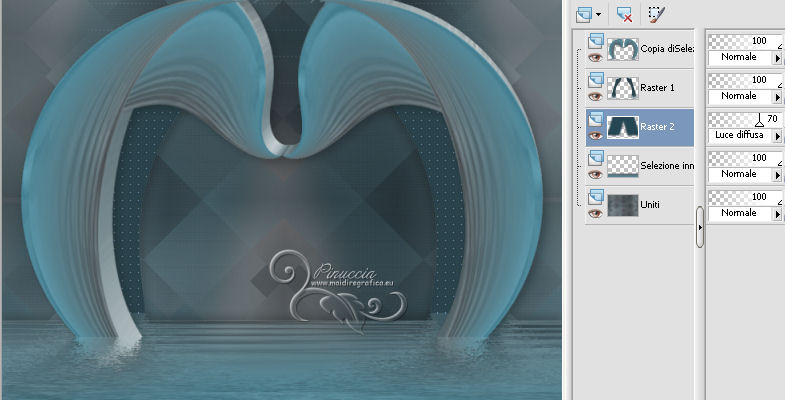Toggle visibility of the Selezione inn layer

pyautogui.click(x=595, y=175)
